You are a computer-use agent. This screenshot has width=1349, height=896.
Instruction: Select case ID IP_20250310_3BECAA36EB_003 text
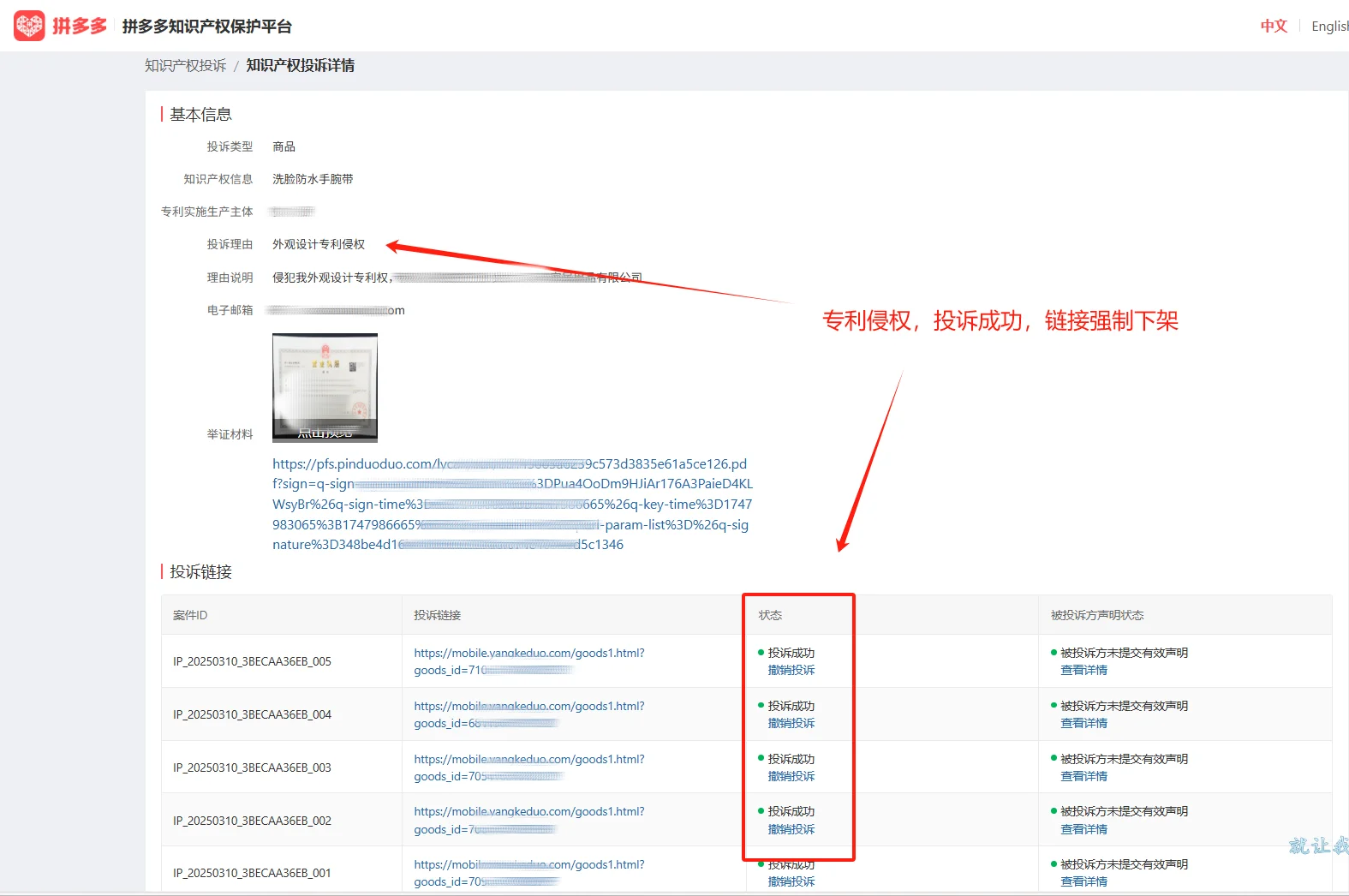(252, 768)
